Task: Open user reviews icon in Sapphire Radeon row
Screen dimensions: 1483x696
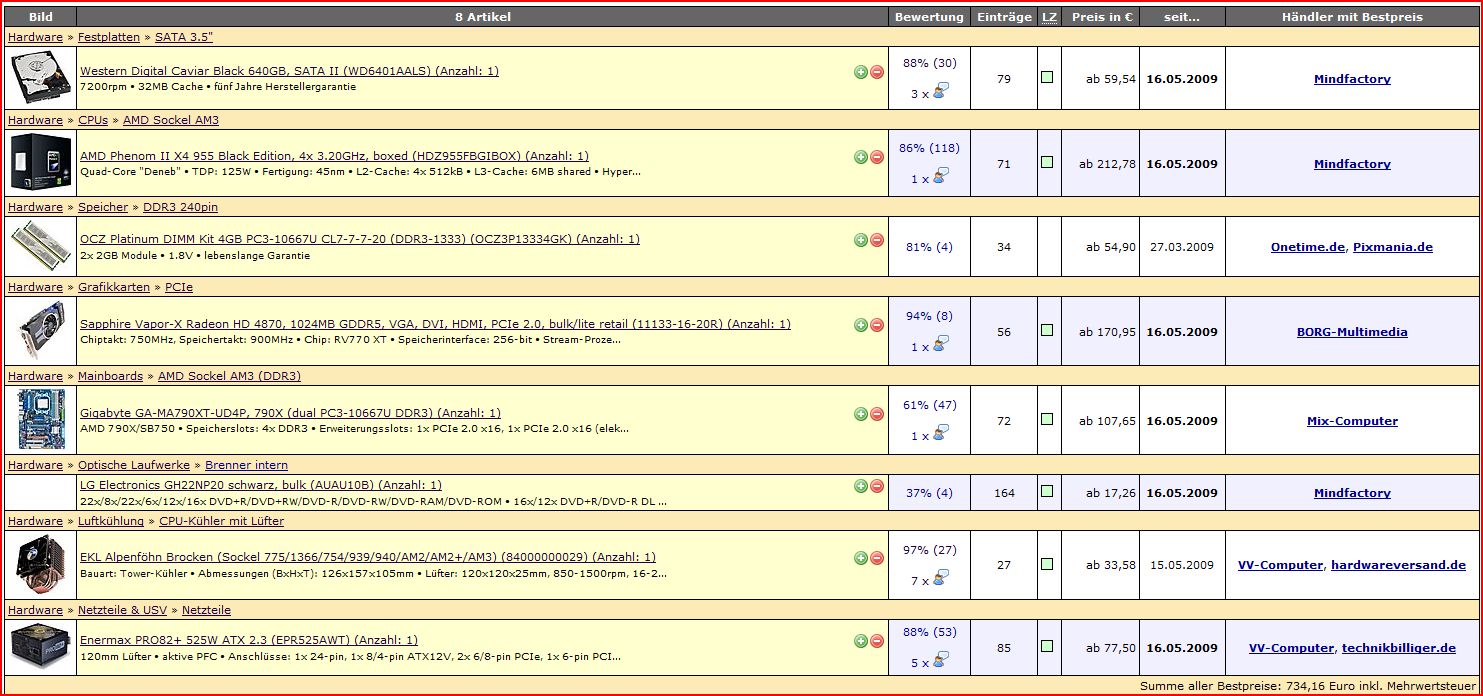Action: pyautogui.click(x=940, y=345)
